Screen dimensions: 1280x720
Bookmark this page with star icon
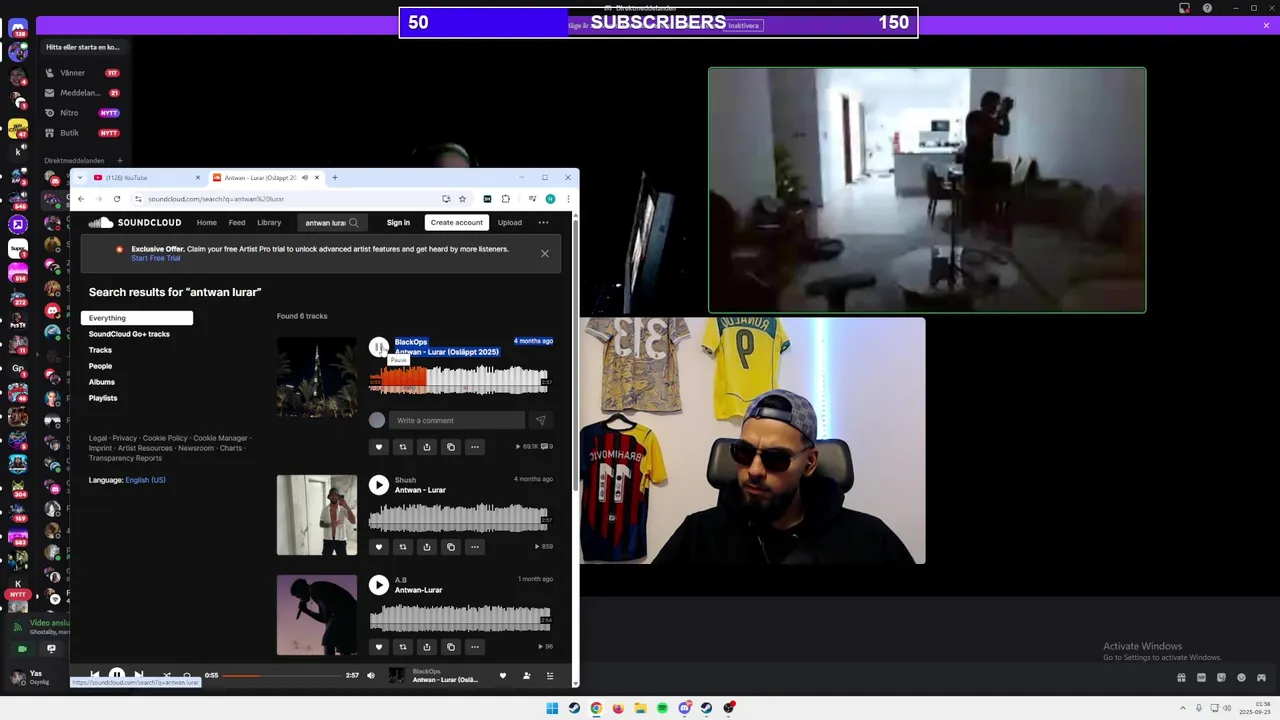tap(462, 199)
